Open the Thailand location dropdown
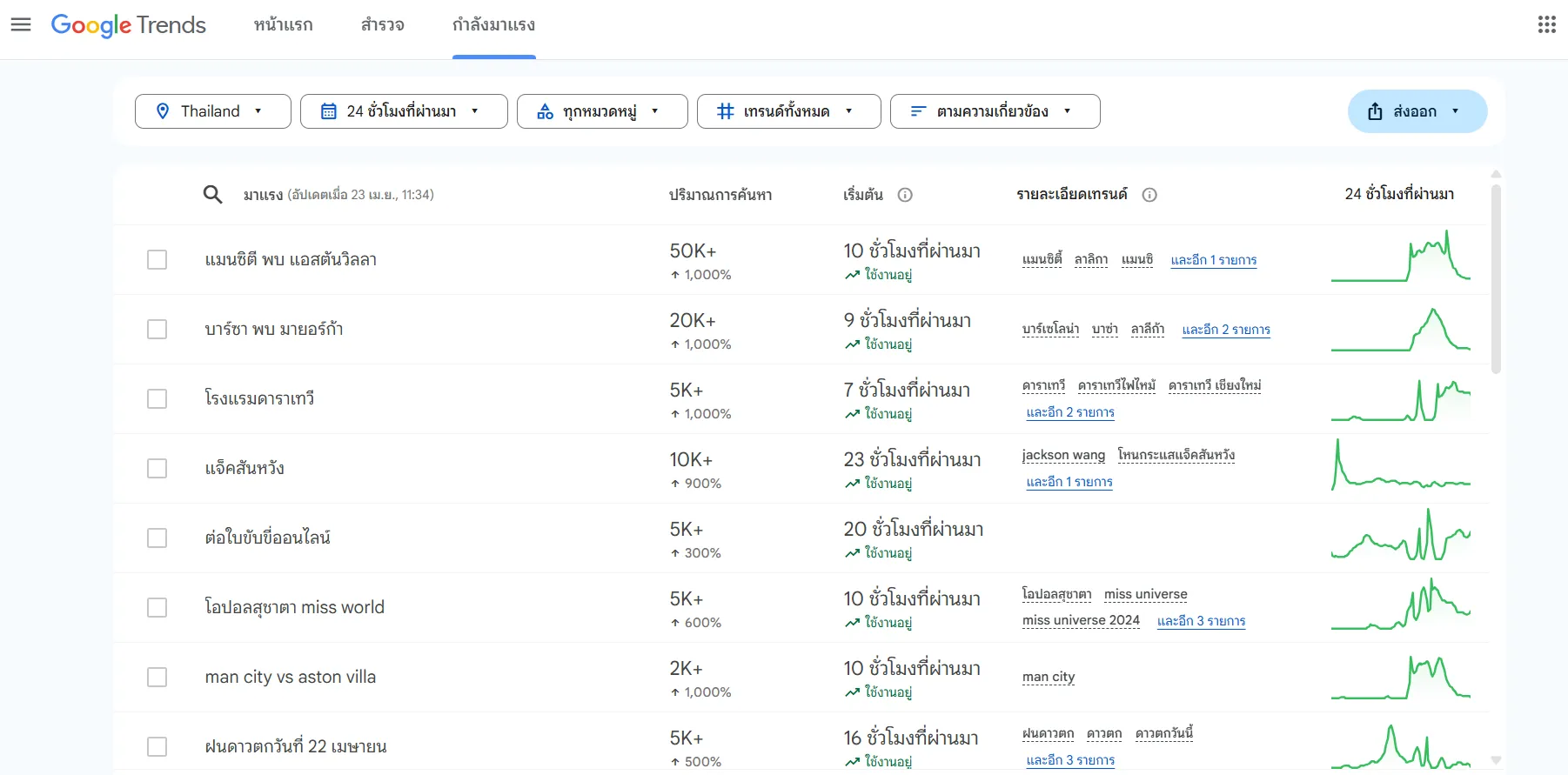Screen dimensions: 1568x775 coord(212,111)
